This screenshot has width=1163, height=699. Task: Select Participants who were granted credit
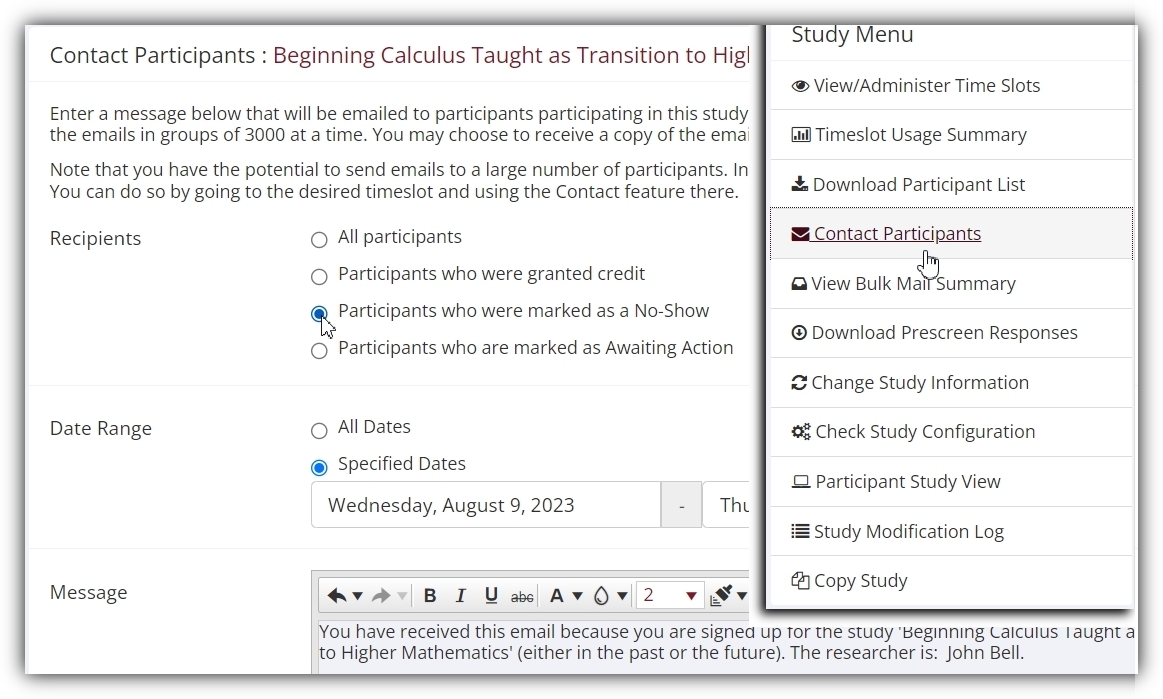click(x=319, y=277)
